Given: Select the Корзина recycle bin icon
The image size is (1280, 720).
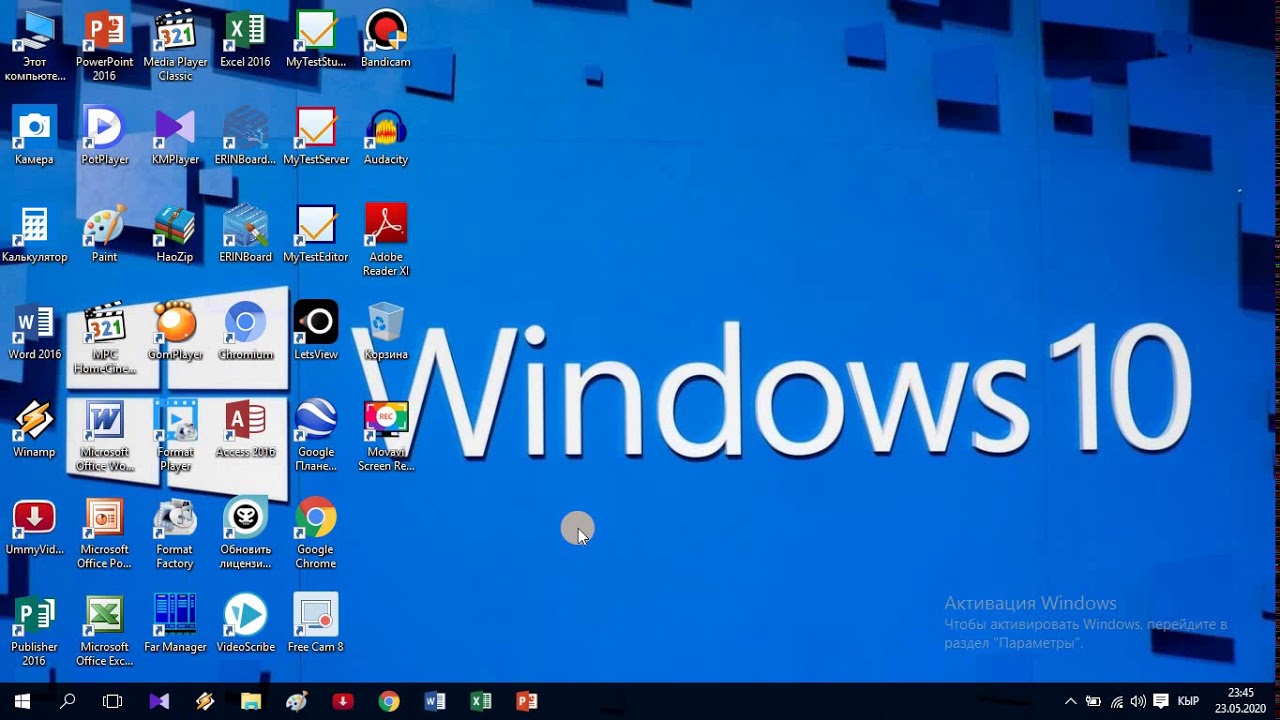Looking at the screenshot, I should pos(386,332).
